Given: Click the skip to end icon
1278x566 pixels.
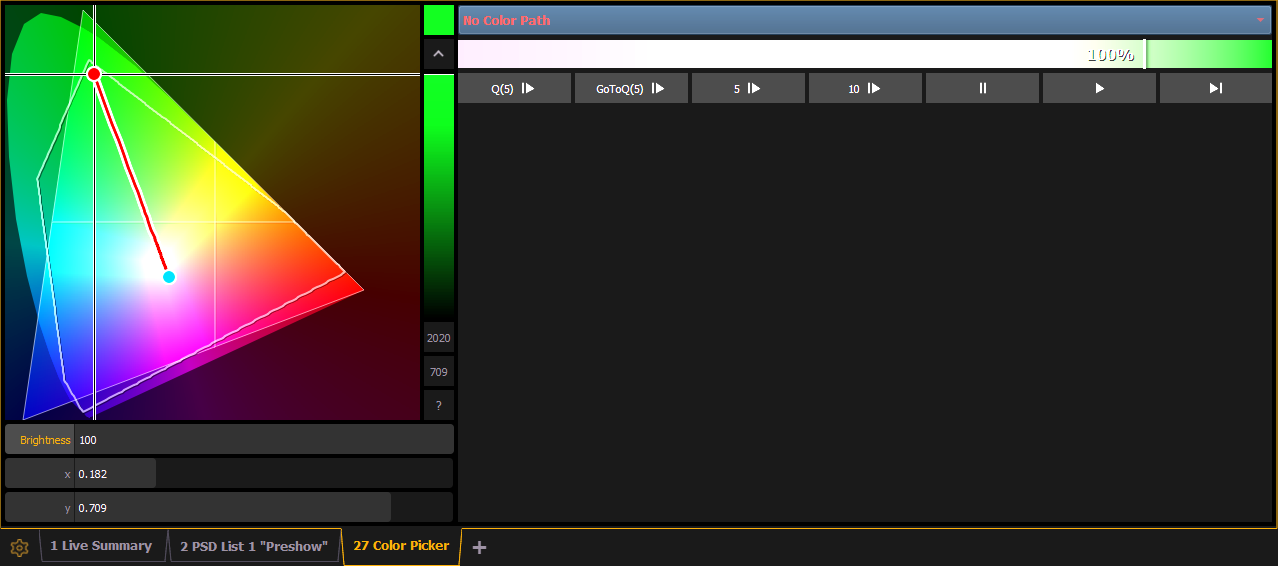Looking at the screenshot, I should (1215, 88).
